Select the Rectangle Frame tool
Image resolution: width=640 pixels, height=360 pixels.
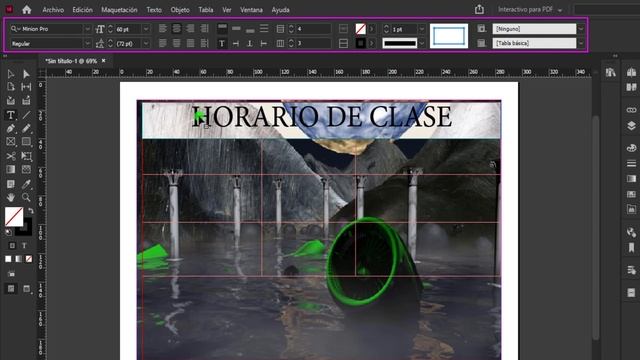coord(11,142)
